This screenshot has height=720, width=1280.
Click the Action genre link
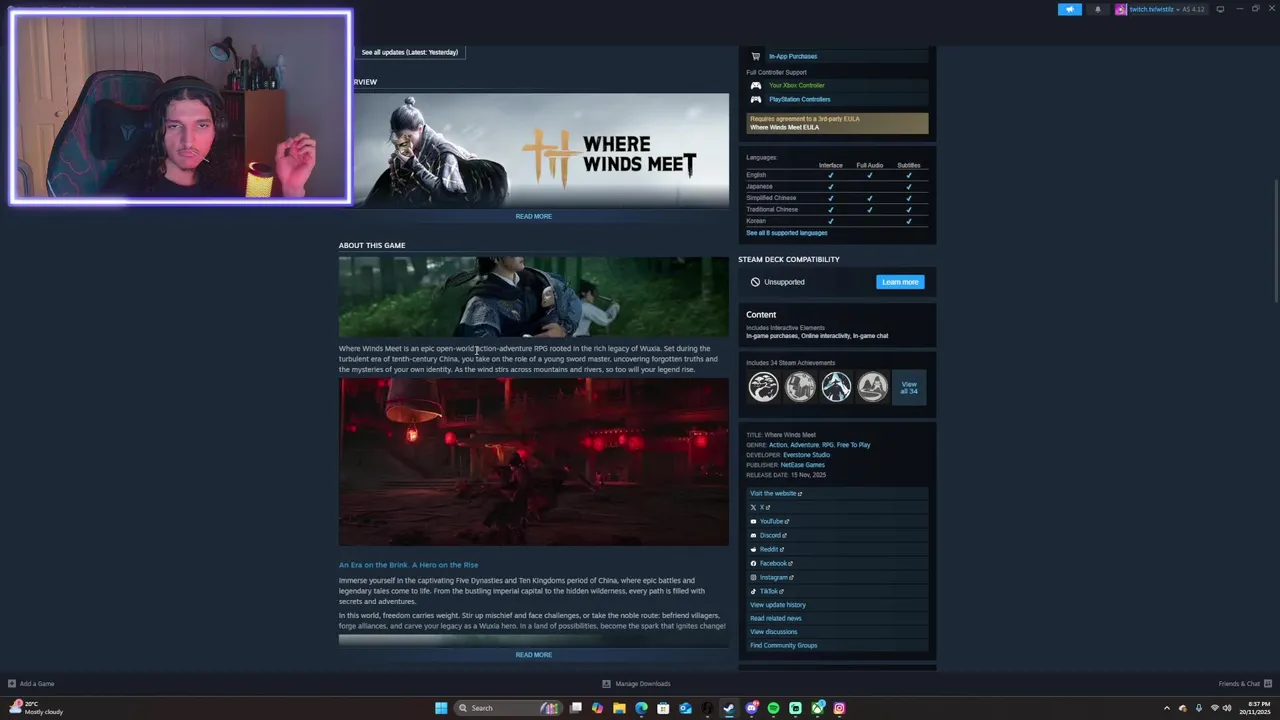(778, 445)
